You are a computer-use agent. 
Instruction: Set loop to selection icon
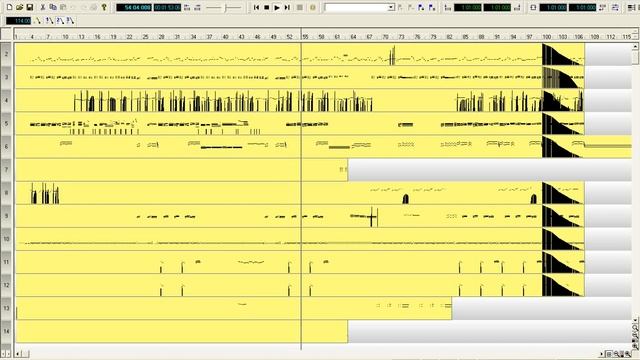tap(603, 7)
